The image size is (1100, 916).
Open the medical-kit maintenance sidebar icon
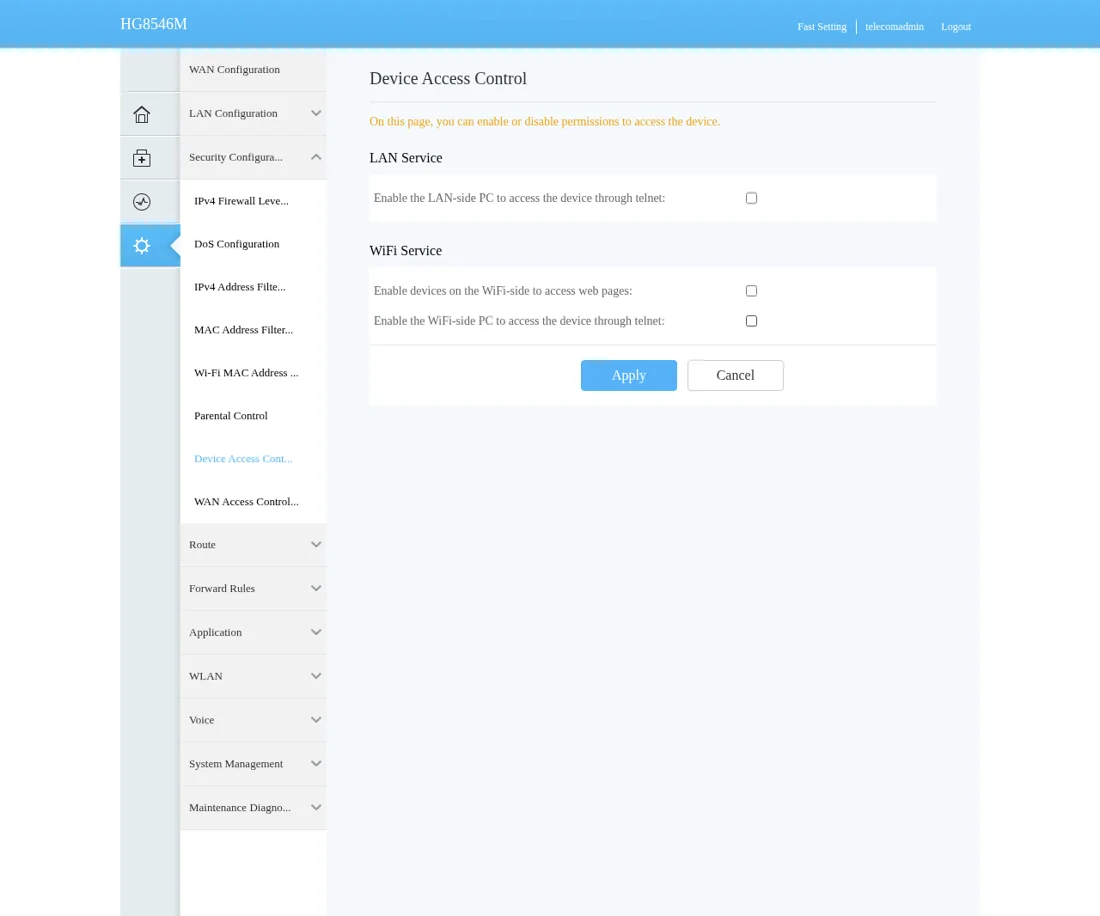(x=142, y=158)
